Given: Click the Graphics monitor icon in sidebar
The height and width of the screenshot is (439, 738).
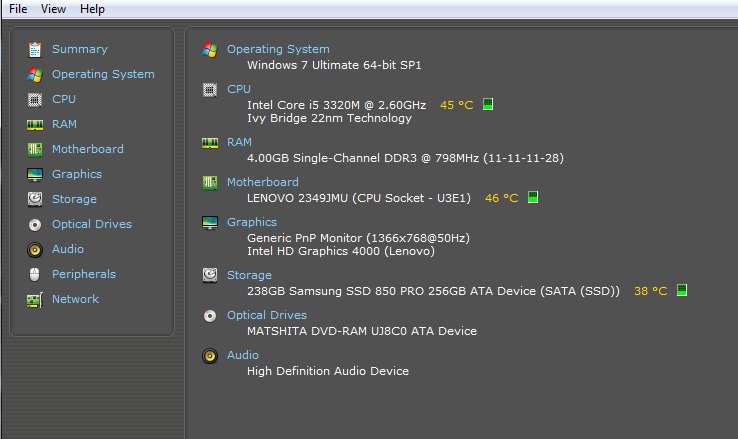Looking at the screenshot, I should (35, 174).
